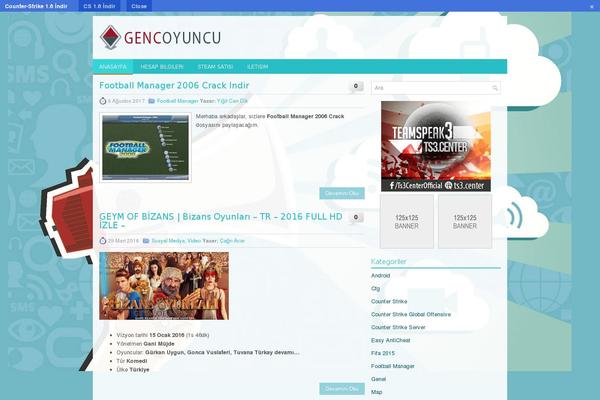Open Video category link in Bizans post
Viewport: 600px width, 400px height.
(x=194, y=241)
